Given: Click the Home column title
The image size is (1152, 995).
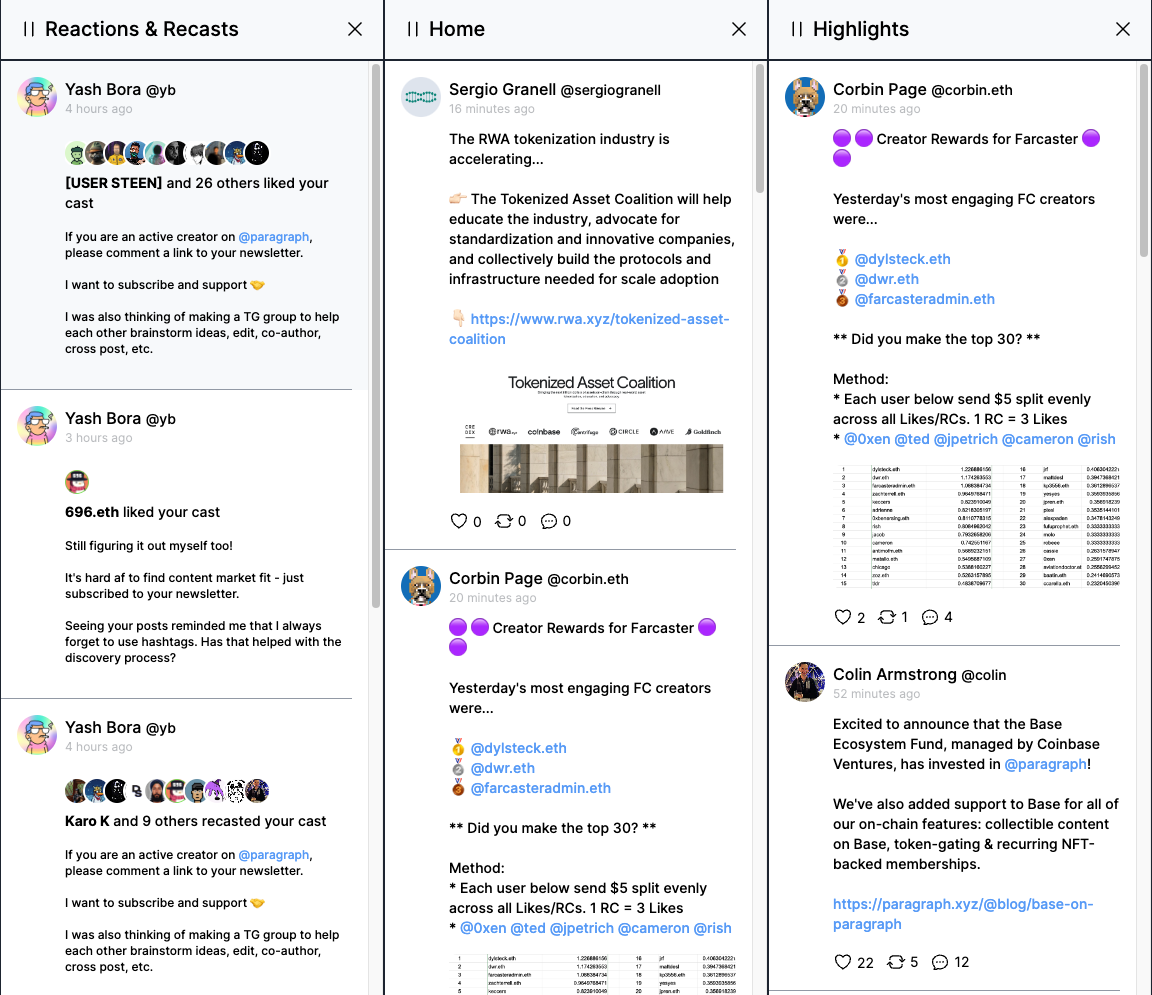Looking at the screenshot, I should tap(457, 29).
